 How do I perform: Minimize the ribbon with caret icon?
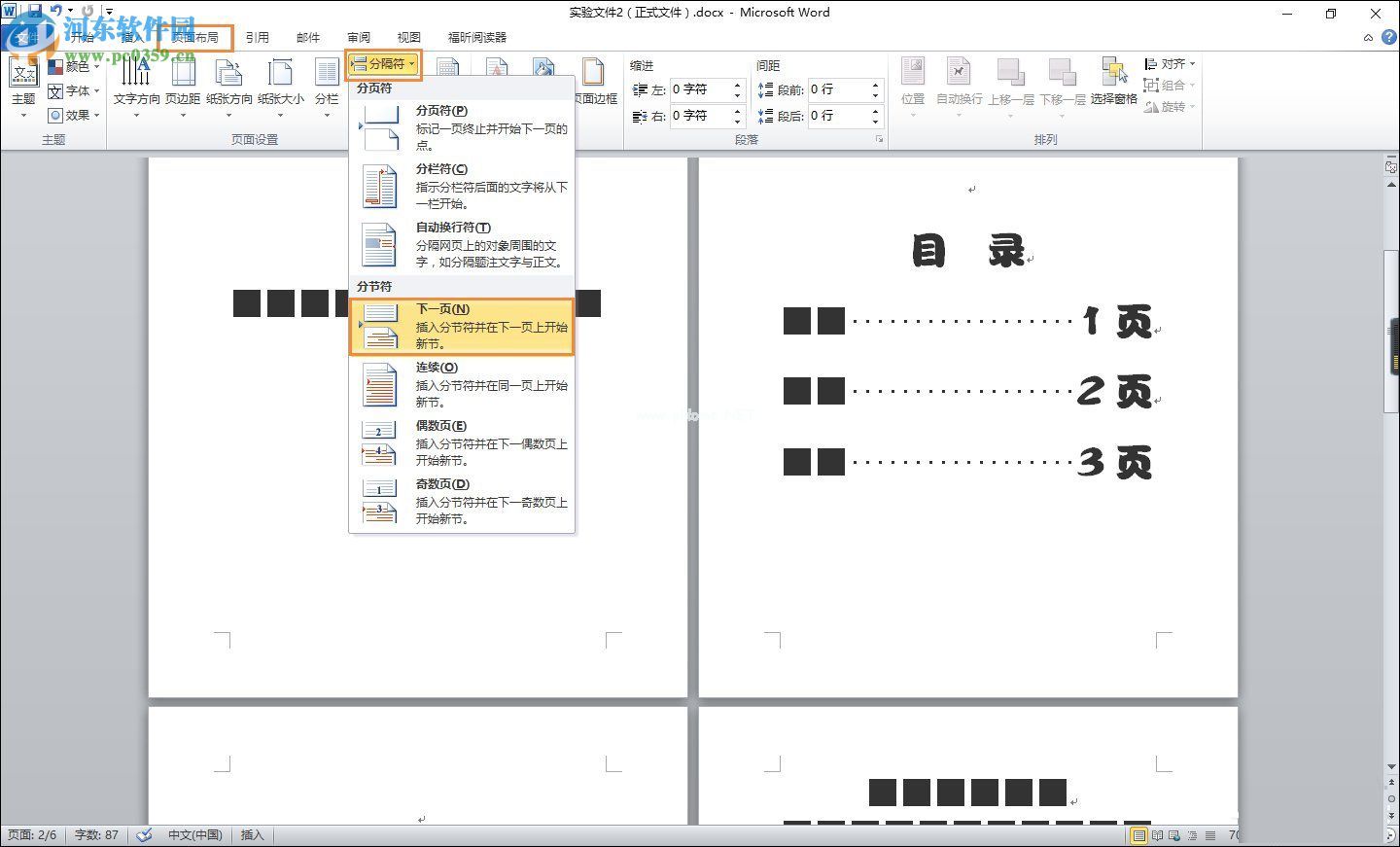[x=1368, y=38]
